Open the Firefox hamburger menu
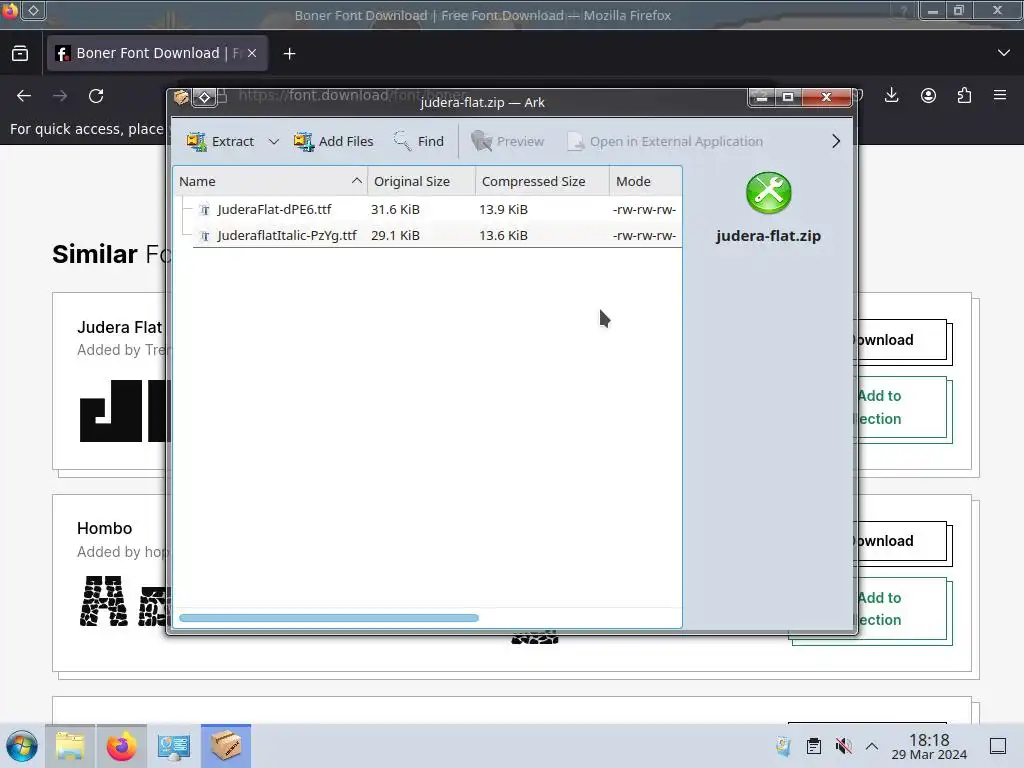 1000,95
